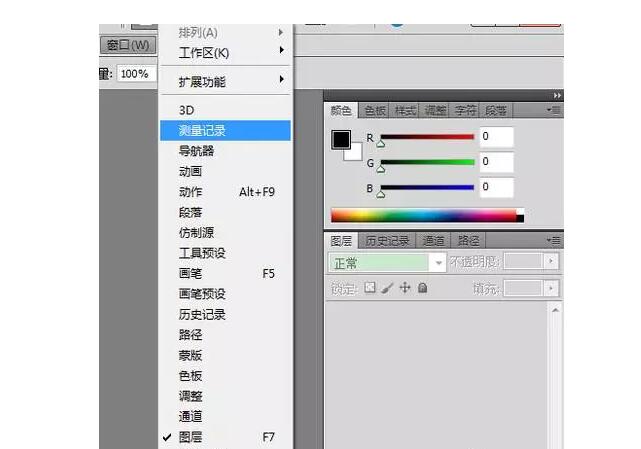Image resolution: width=641 pixels, height=449 pixels.
Task: Show the 导航器 panel
Action: pos(225,151)
